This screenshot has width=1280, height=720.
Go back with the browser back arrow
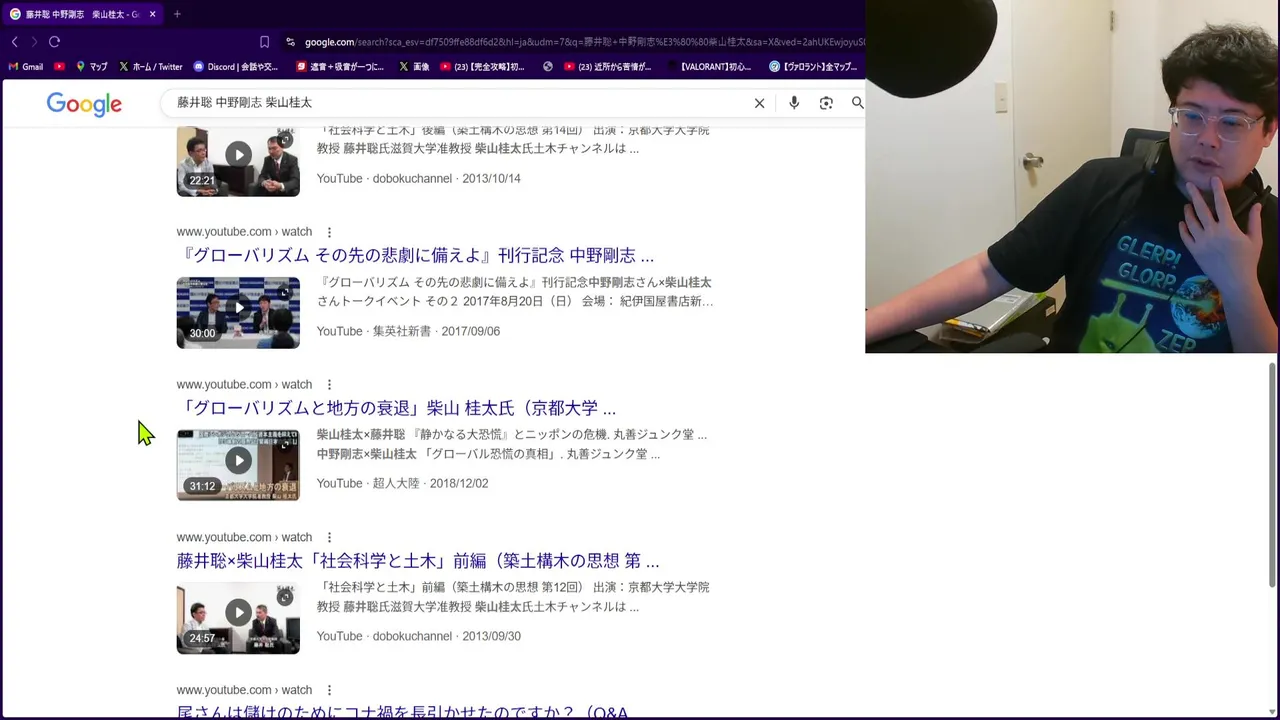point(14,42)
